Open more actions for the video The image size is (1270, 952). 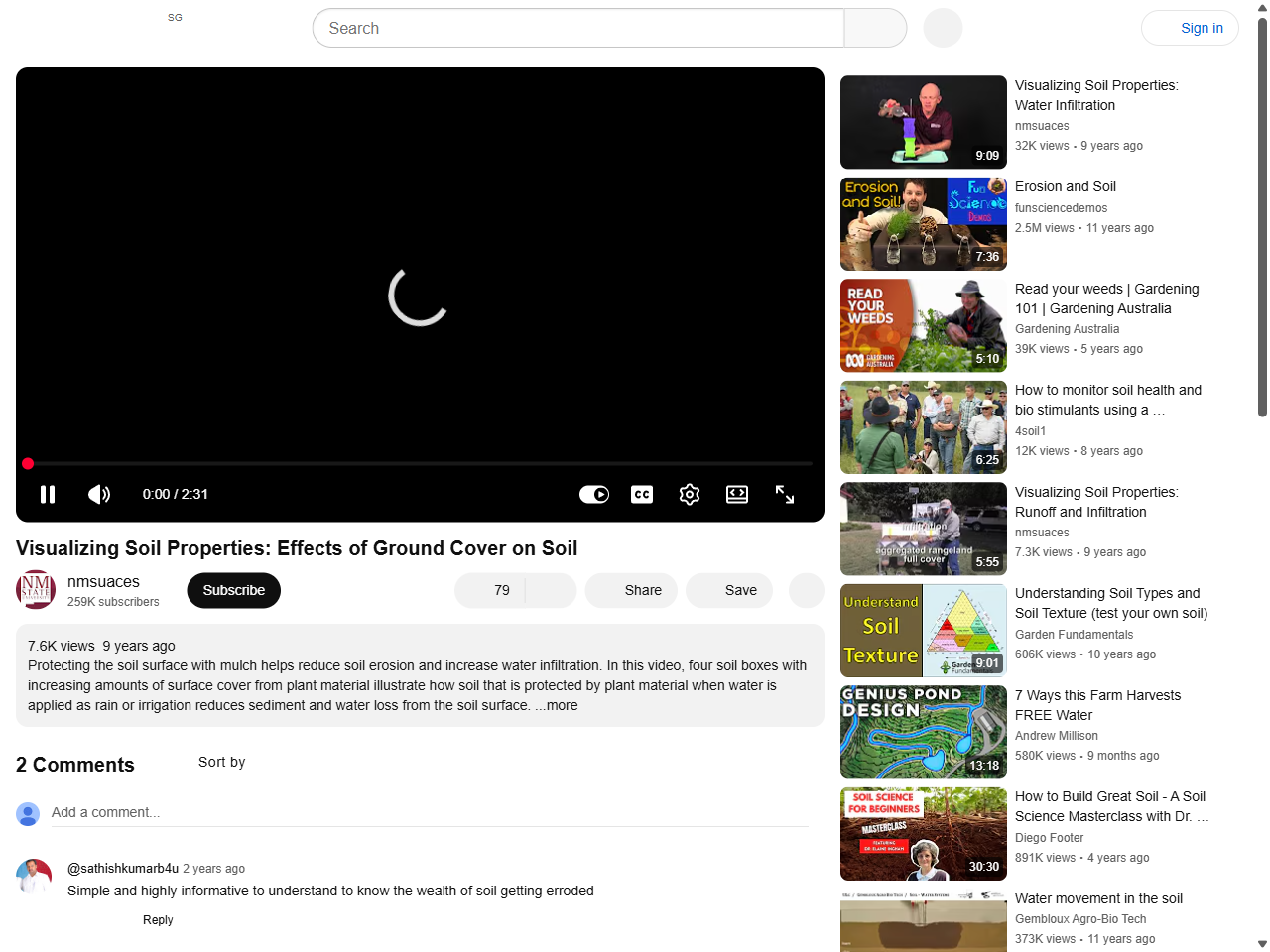[x=806, y=590]
